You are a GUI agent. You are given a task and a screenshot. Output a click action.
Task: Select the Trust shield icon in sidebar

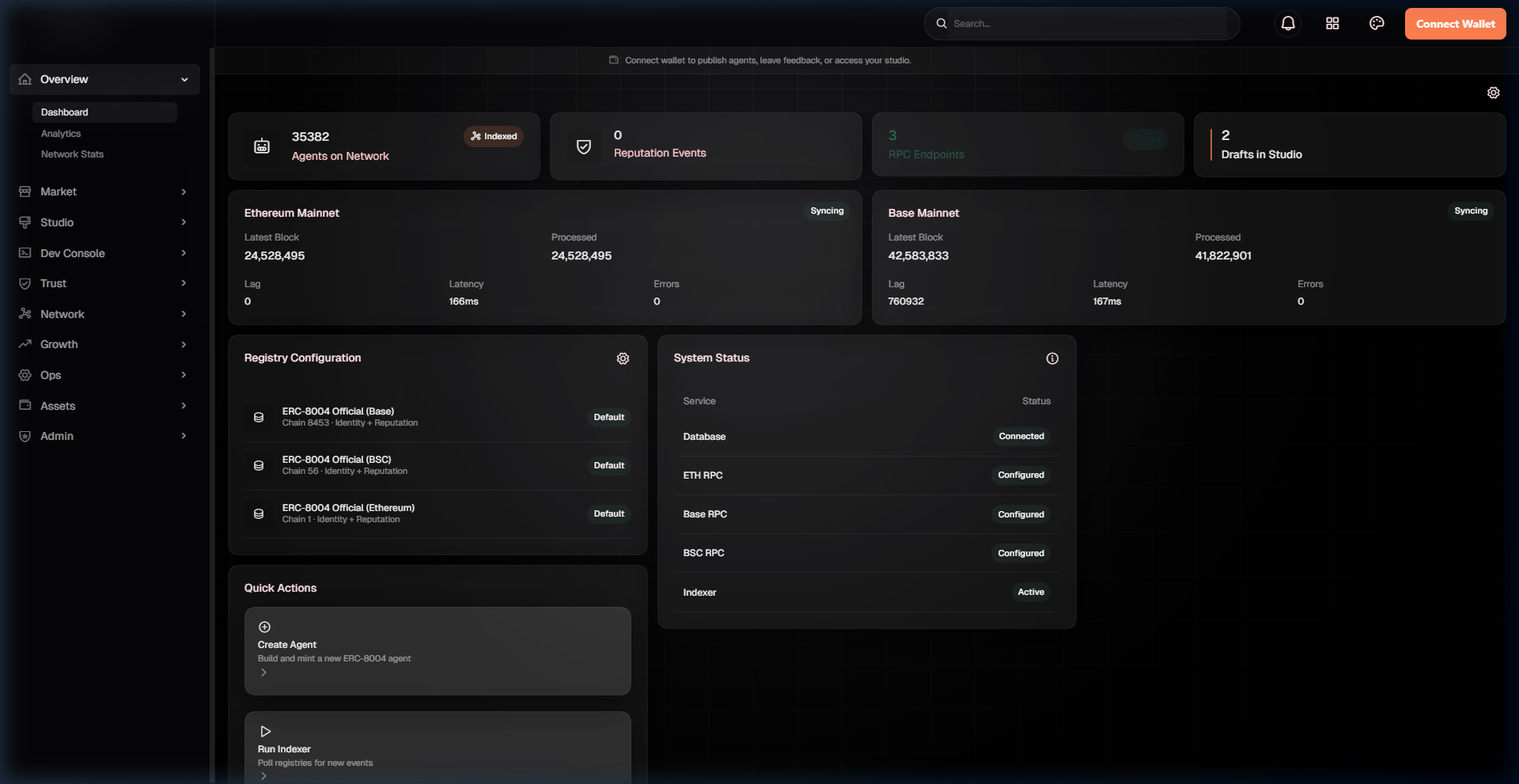(x=25, y=283)
